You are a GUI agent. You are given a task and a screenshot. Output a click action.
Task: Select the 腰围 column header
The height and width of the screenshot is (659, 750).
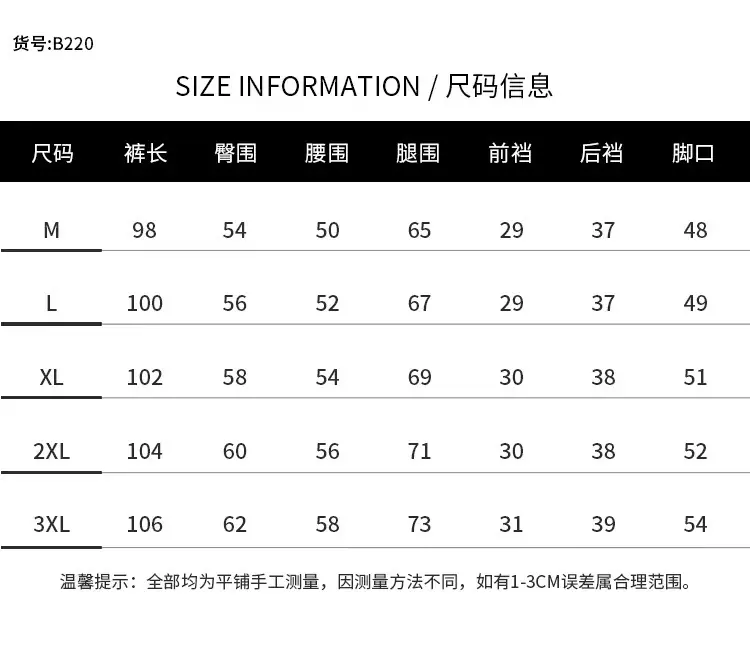point(327,154)
